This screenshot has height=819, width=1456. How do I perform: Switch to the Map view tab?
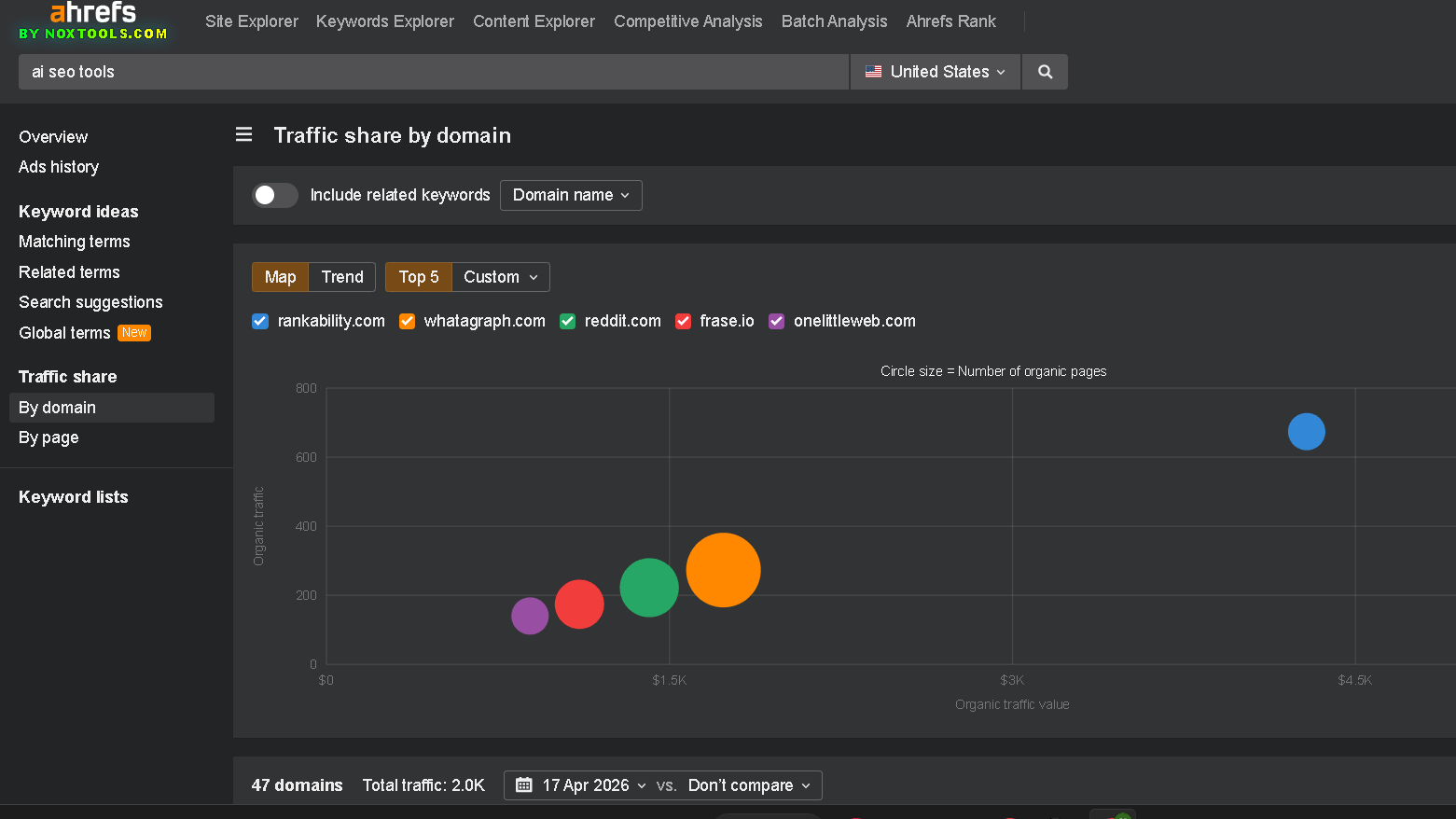pos(280,277)
